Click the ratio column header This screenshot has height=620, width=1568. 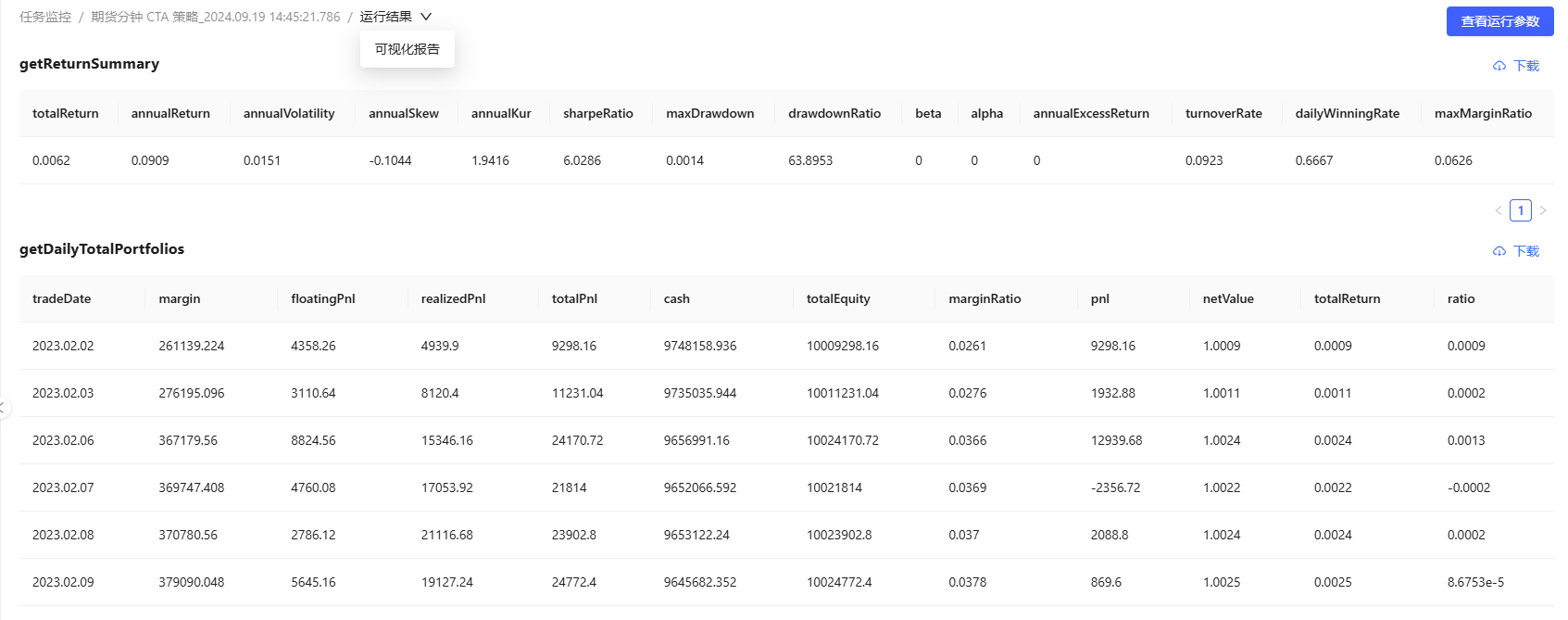pyautogui.click(x=1461, y=298)
